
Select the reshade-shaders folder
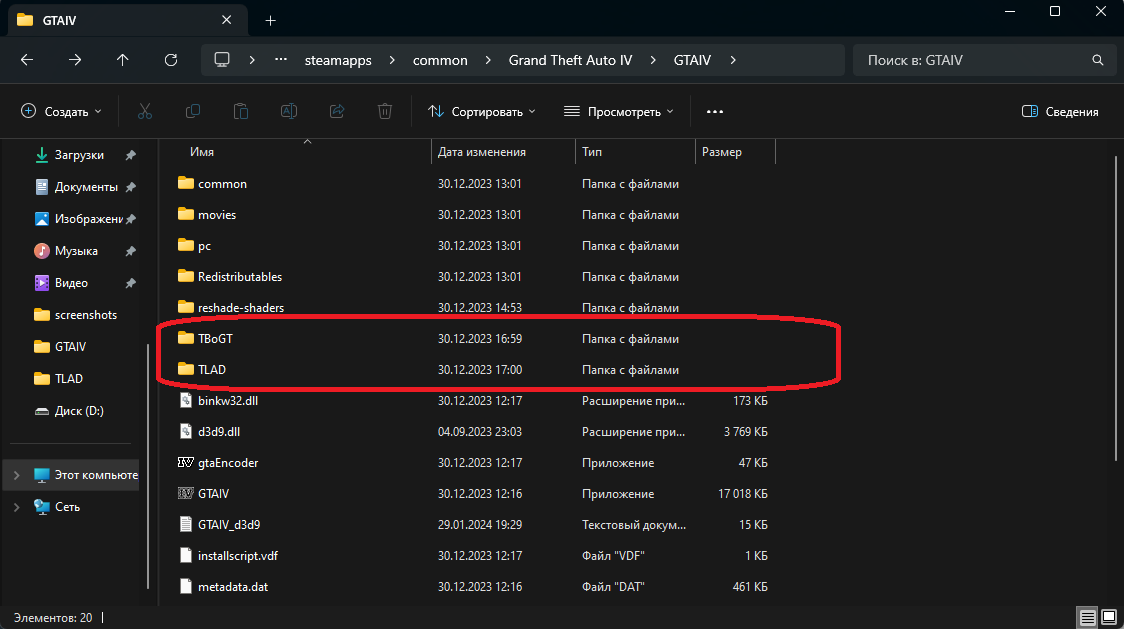(x=473, y=308)
